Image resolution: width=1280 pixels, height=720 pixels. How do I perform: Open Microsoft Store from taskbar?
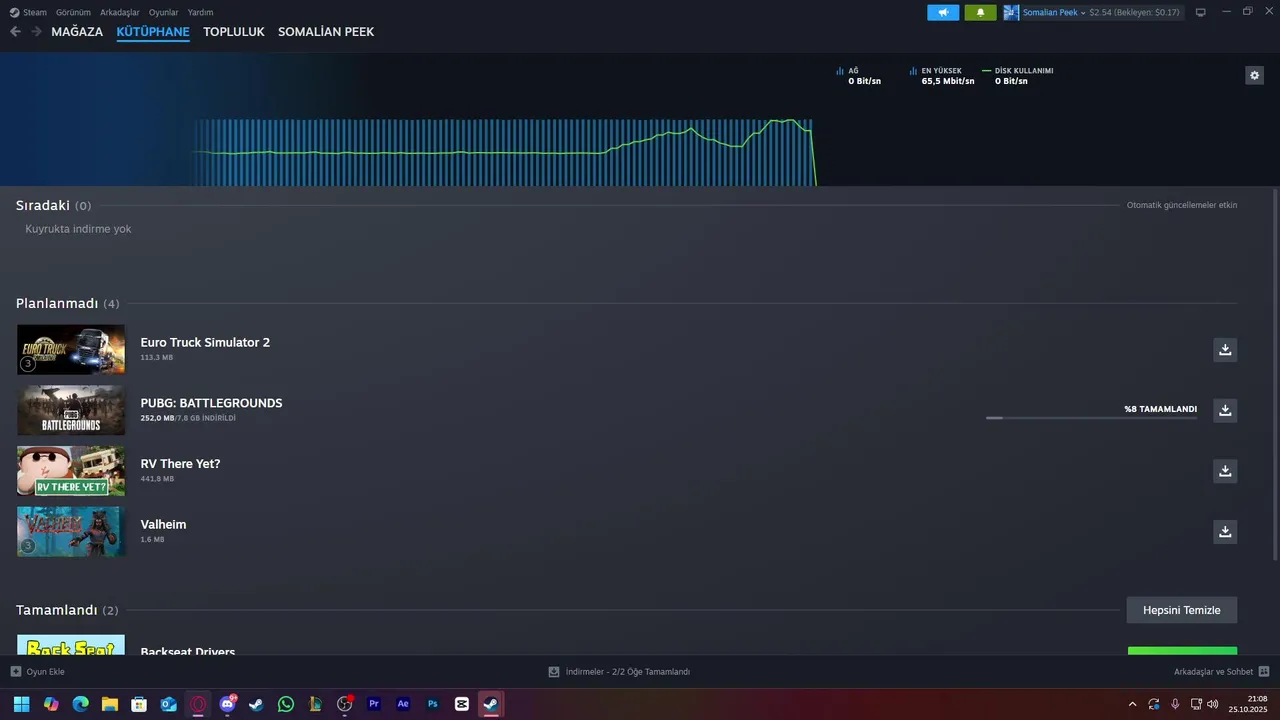pos(139,704)
